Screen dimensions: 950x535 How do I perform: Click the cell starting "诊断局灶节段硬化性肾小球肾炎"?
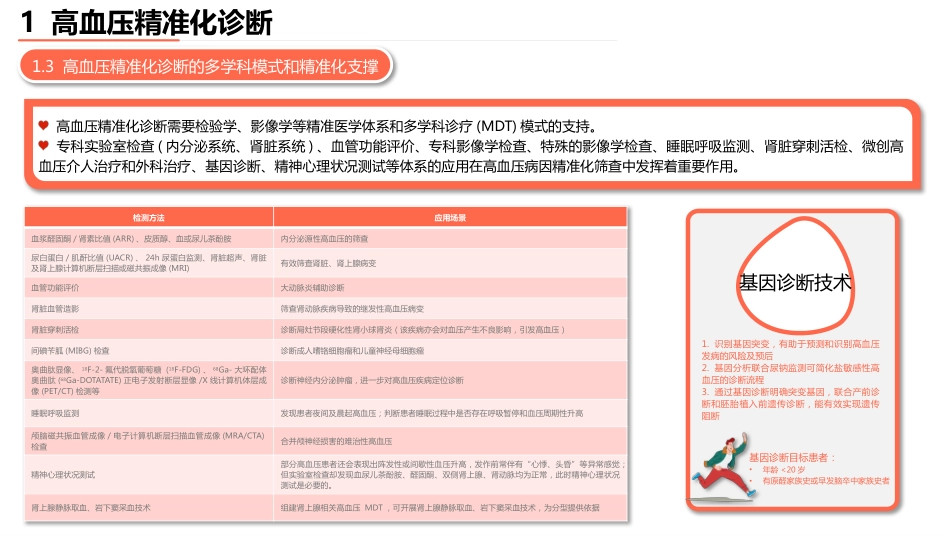(450, 330)
